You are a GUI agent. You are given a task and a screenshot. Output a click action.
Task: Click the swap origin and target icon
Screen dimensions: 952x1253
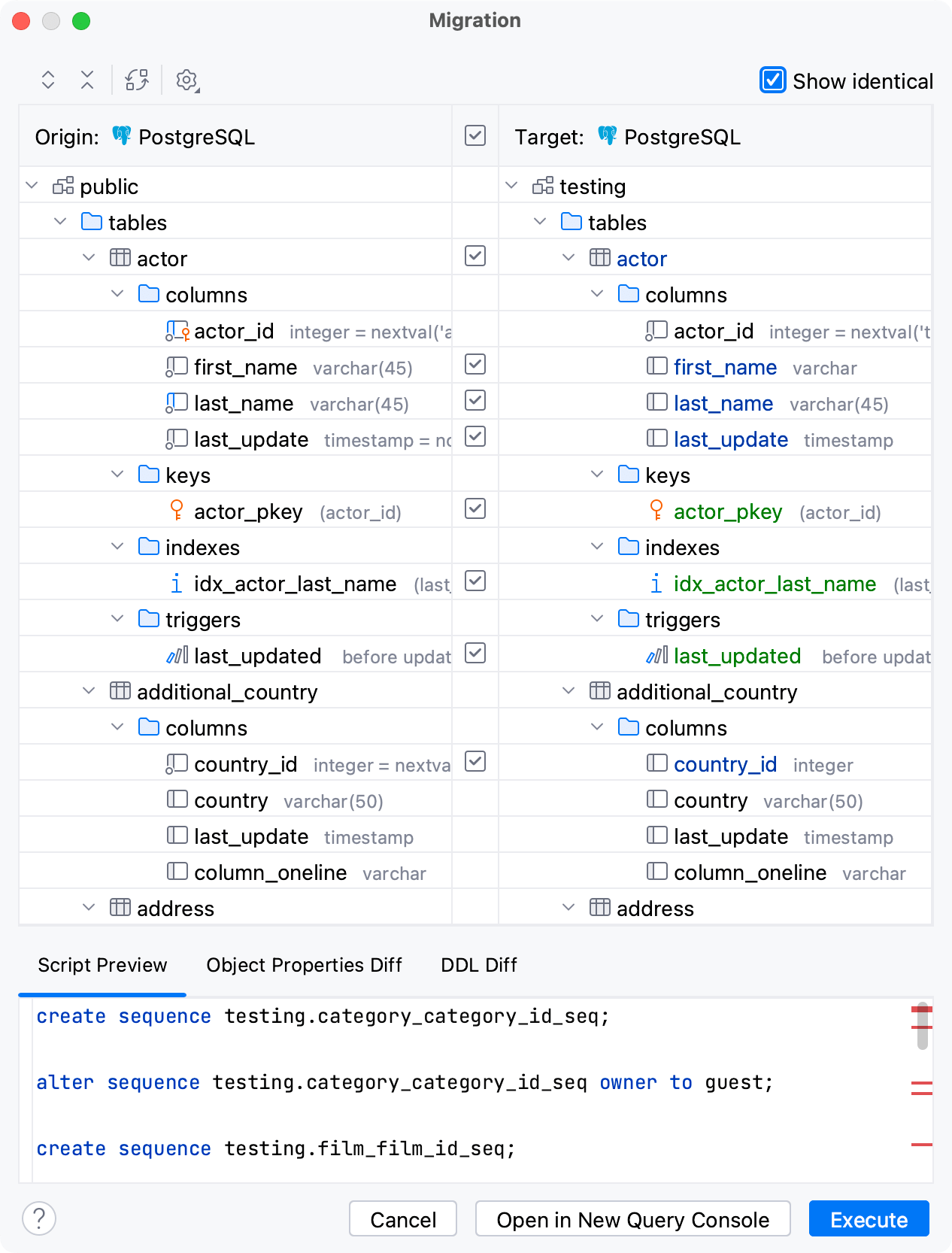click(137, 80)
